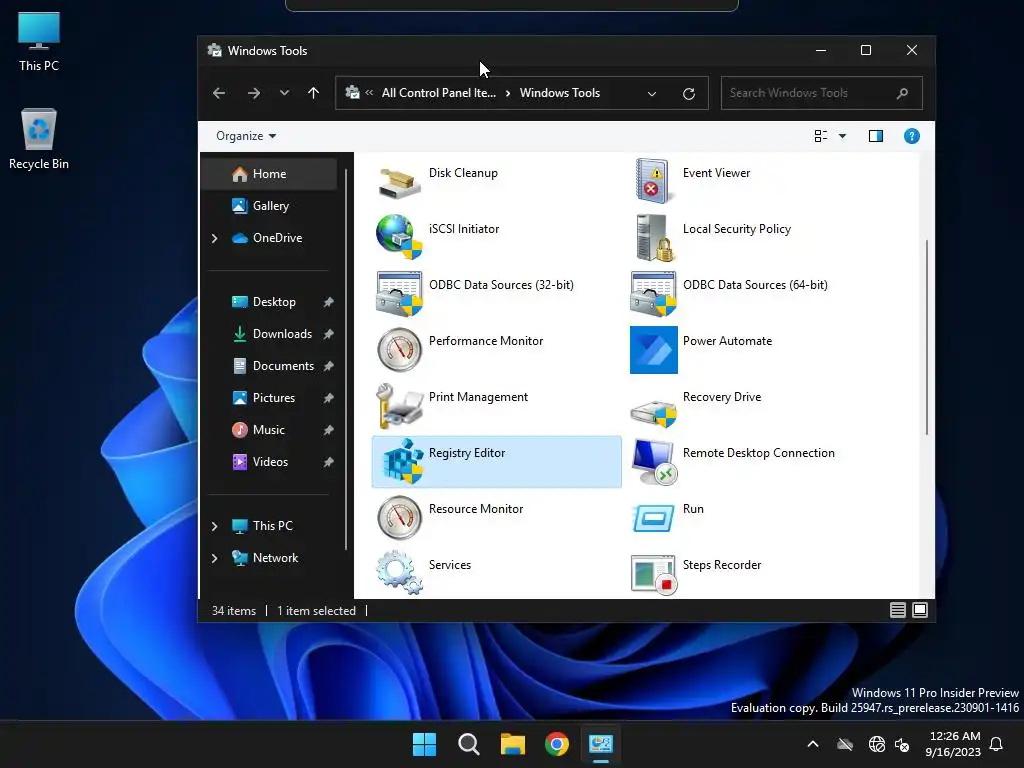
Task: Select the Recovery Drive icon
Action: 653,411
